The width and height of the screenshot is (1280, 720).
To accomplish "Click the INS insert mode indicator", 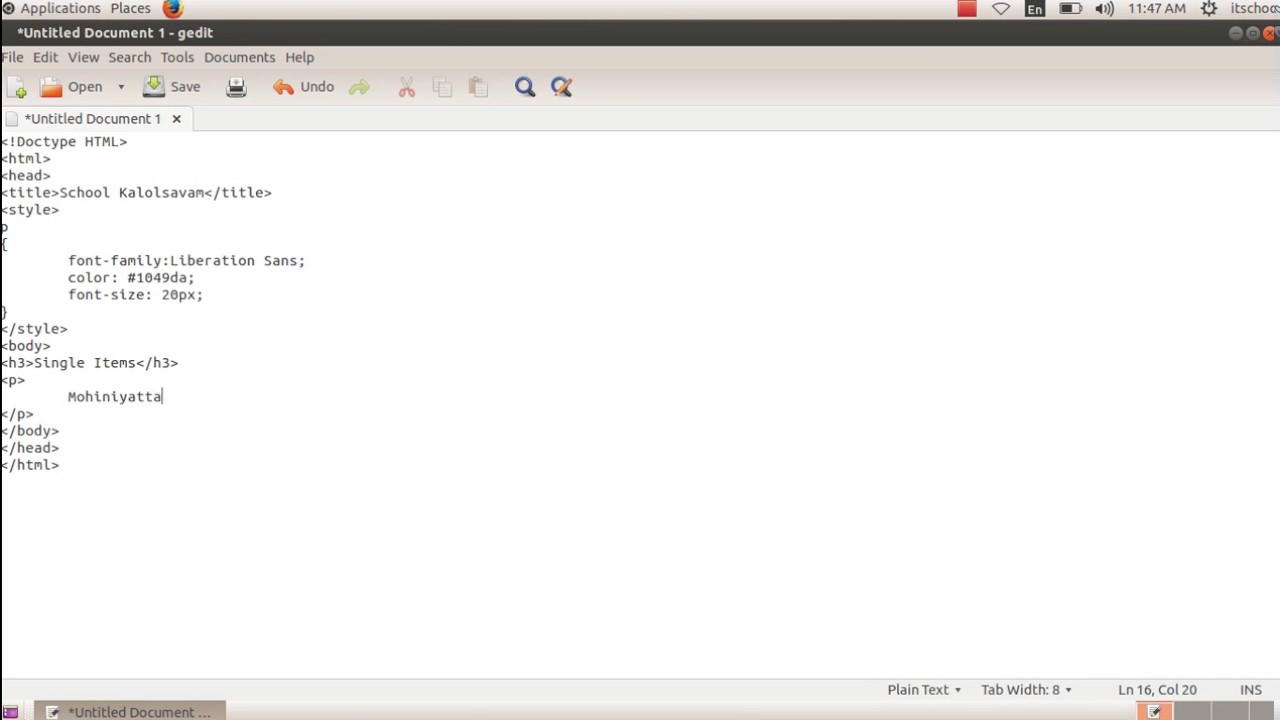I will (x=1251, y=689).
